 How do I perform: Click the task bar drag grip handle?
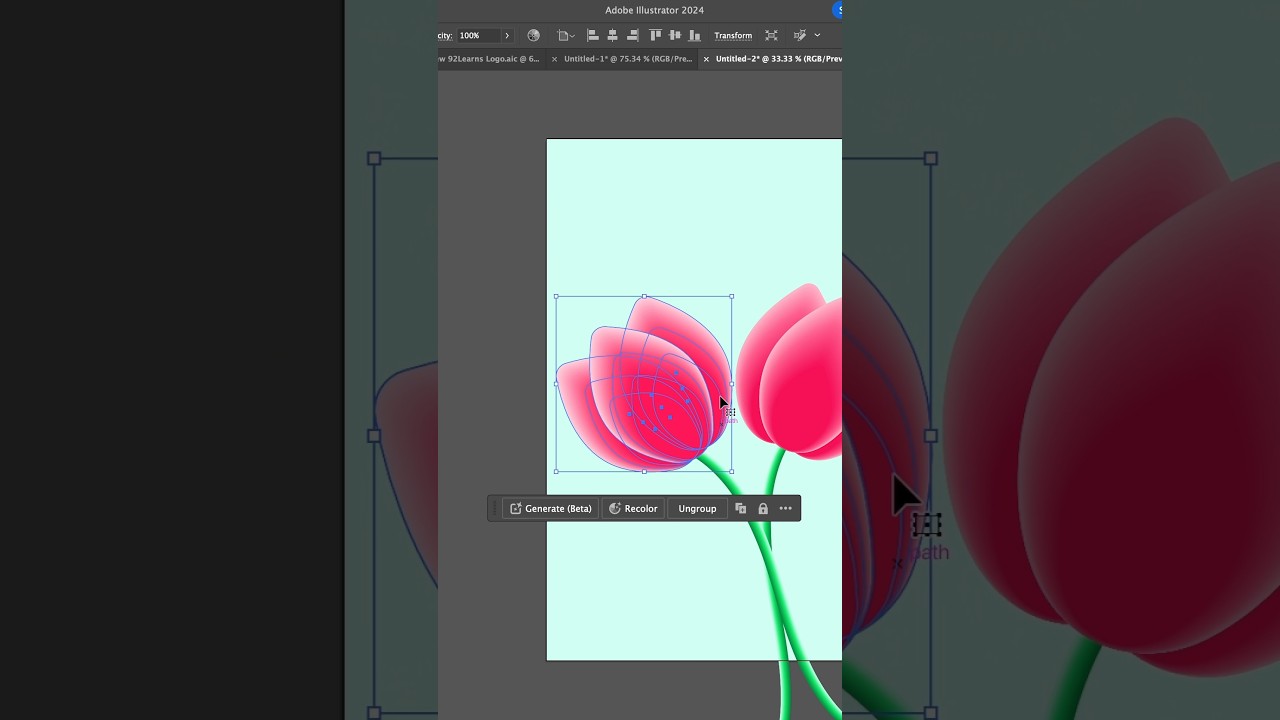click(x=494, y=508)
